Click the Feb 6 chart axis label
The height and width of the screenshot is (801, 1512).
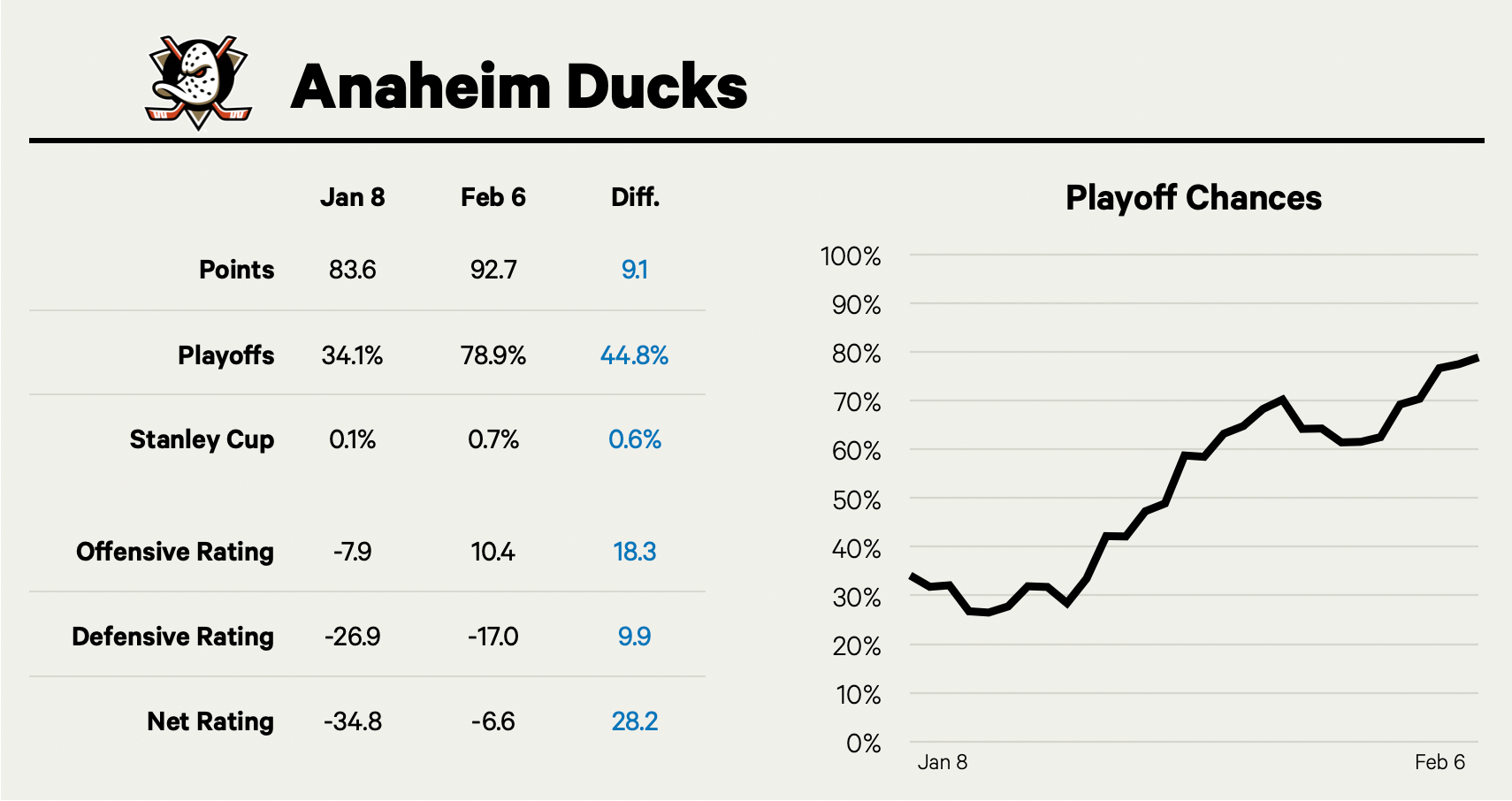pos(1439,762)
